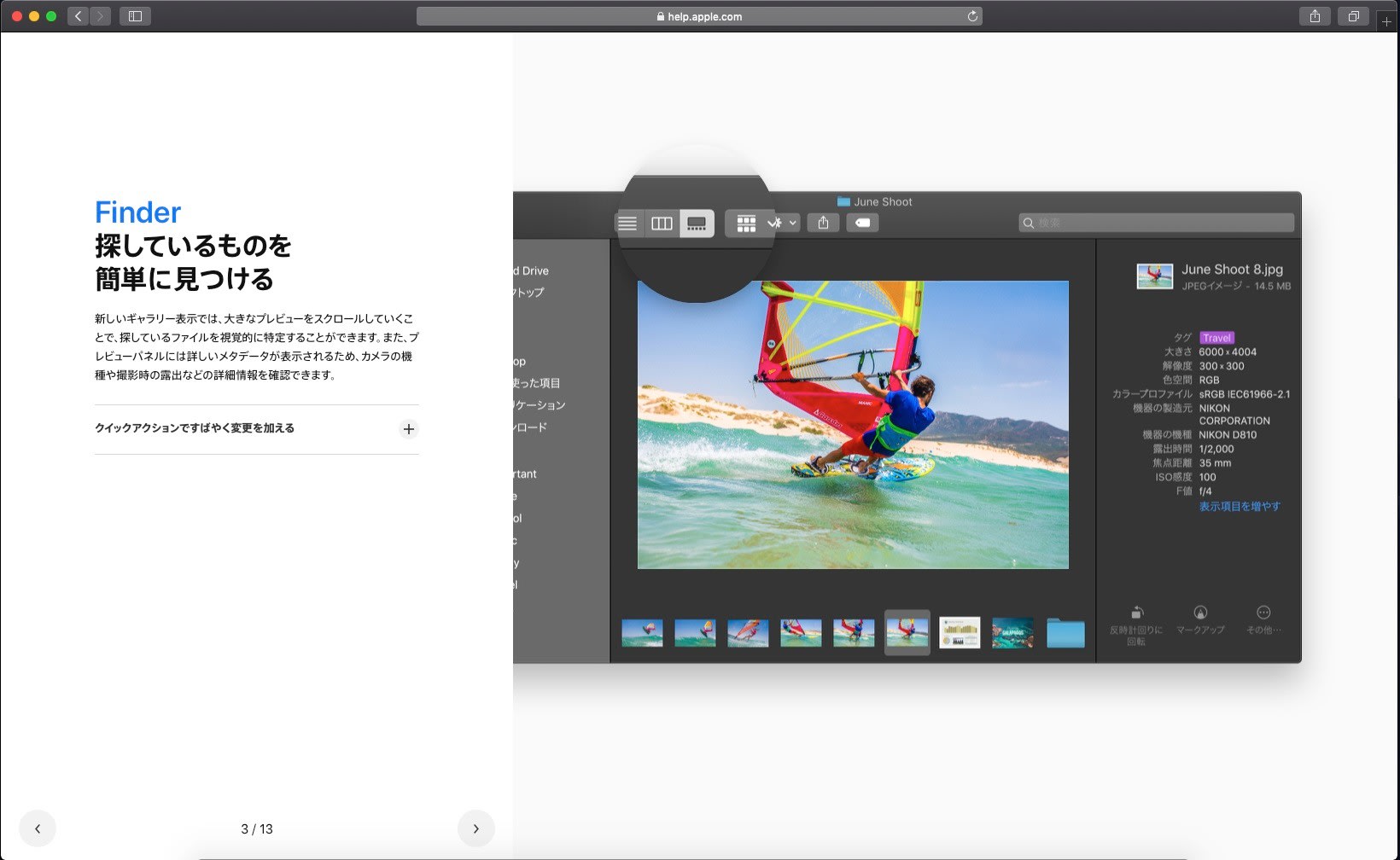Open the Safari share button
Image resolution: width=1400 pixels, height=860 pixels.
coord(1315,16)
